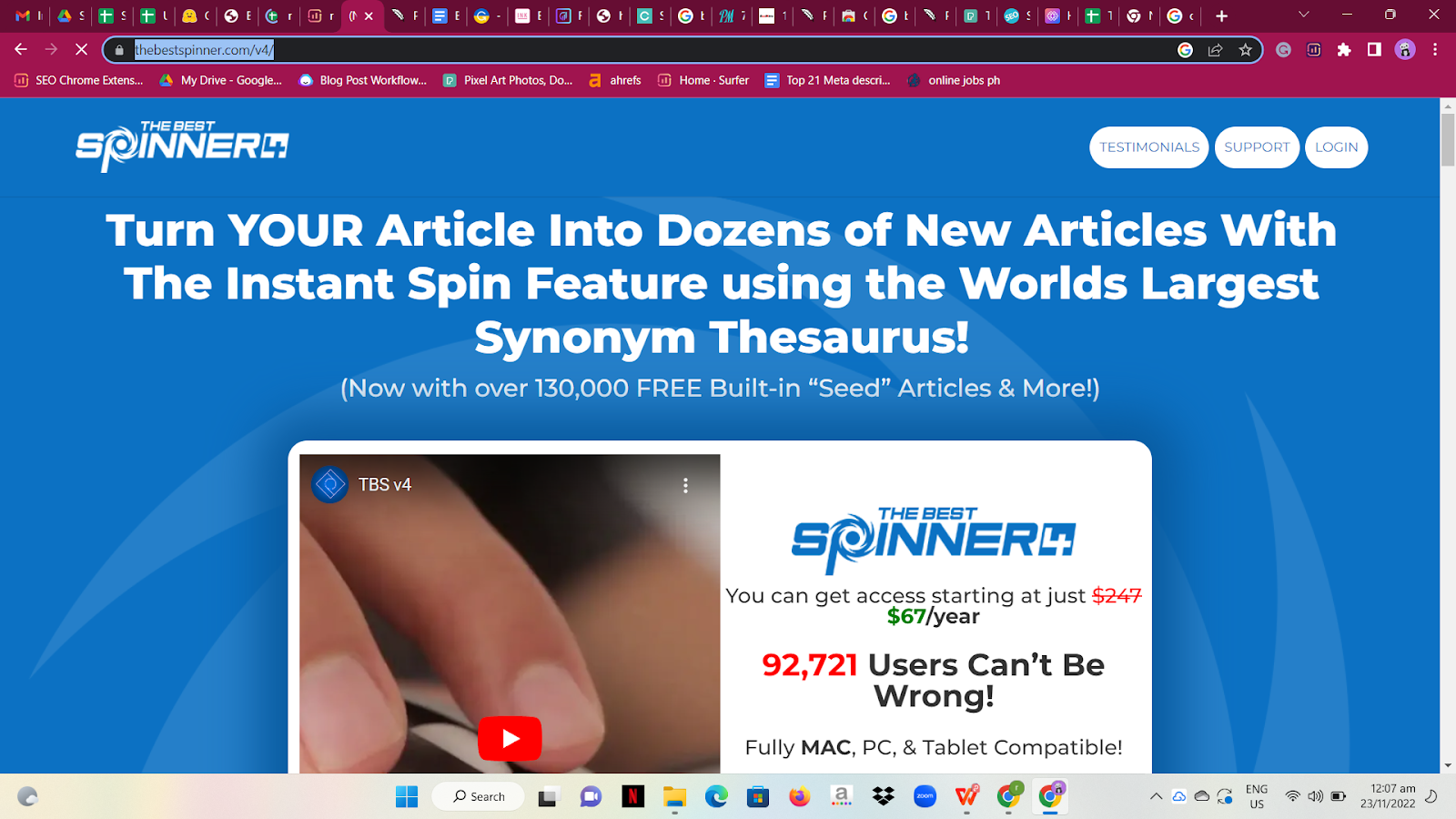The image size is (1456, 819).
Task: Open the Top 21 Meta descri... bookmark
Action: pyautogui.click(x=827, y=80)
